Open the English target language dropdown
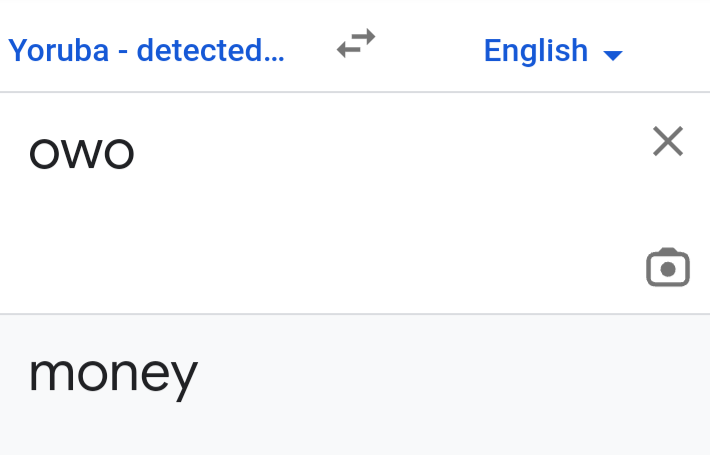Screen dimensions: 710x455 [552, 50]
